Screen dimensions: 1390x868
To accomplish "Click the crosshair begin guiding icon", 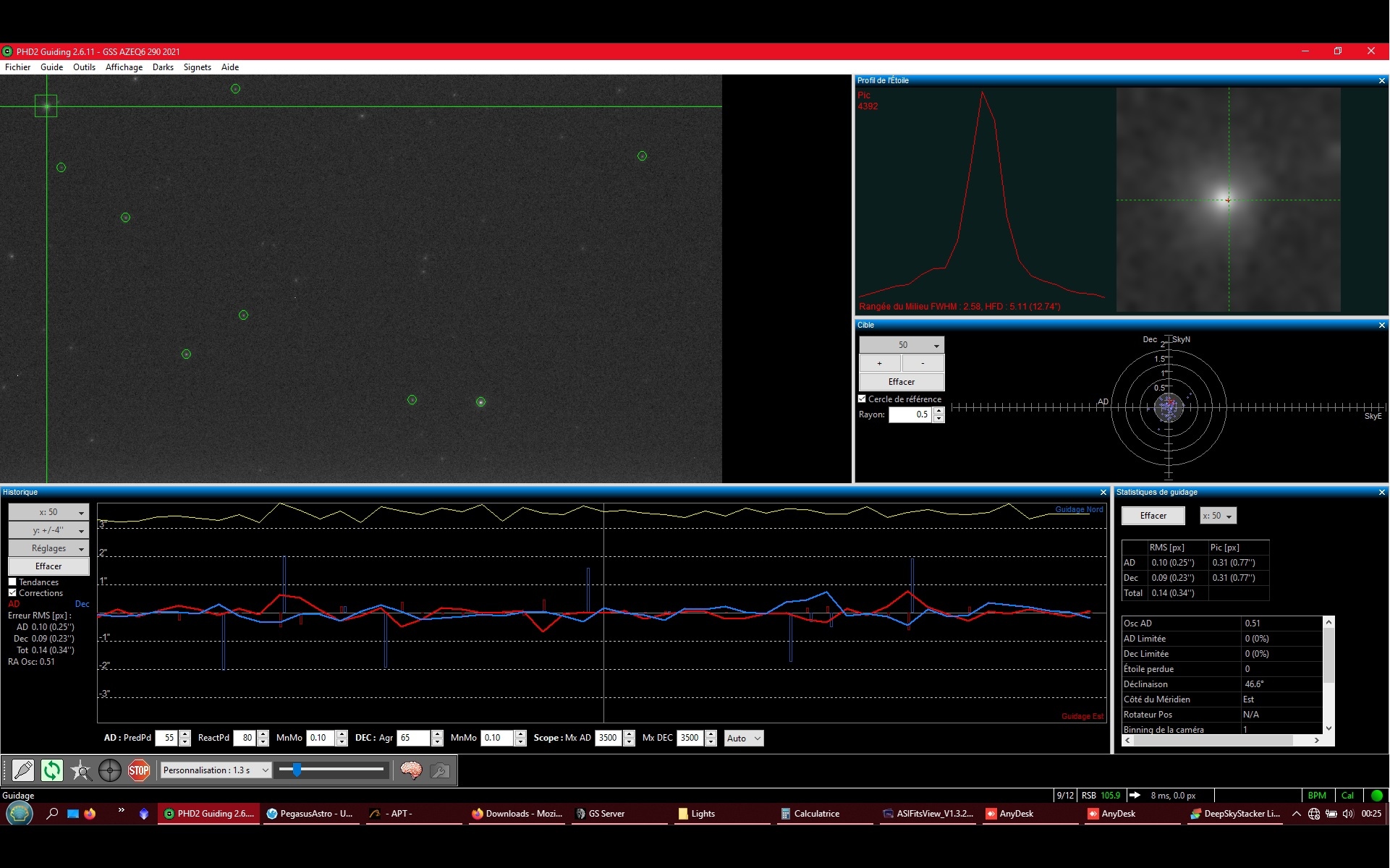I will tap(110, 770).
